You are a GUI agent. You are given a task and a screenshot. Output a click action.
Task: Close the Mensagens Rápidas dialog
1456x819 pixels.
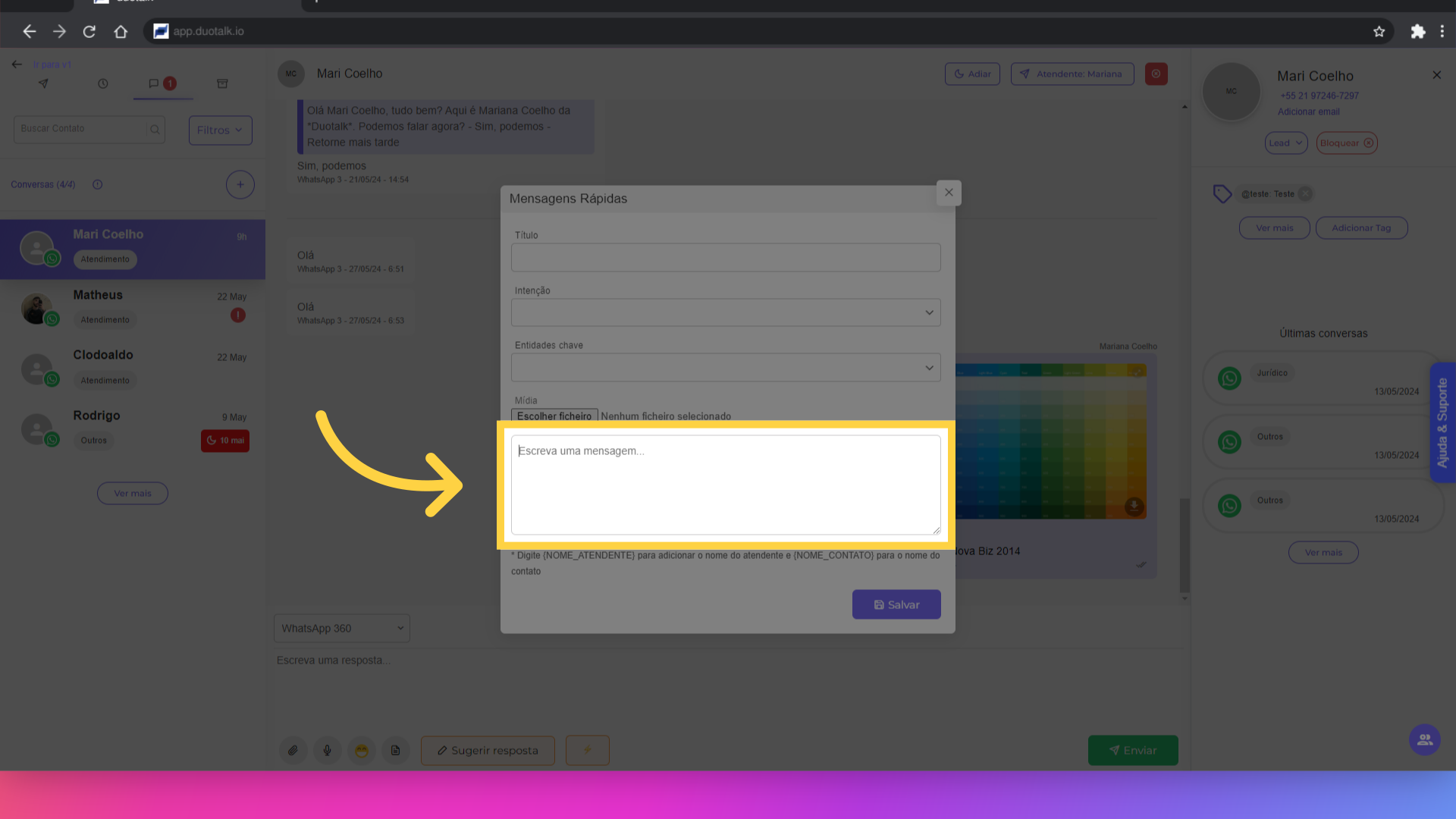pos(949,193)
